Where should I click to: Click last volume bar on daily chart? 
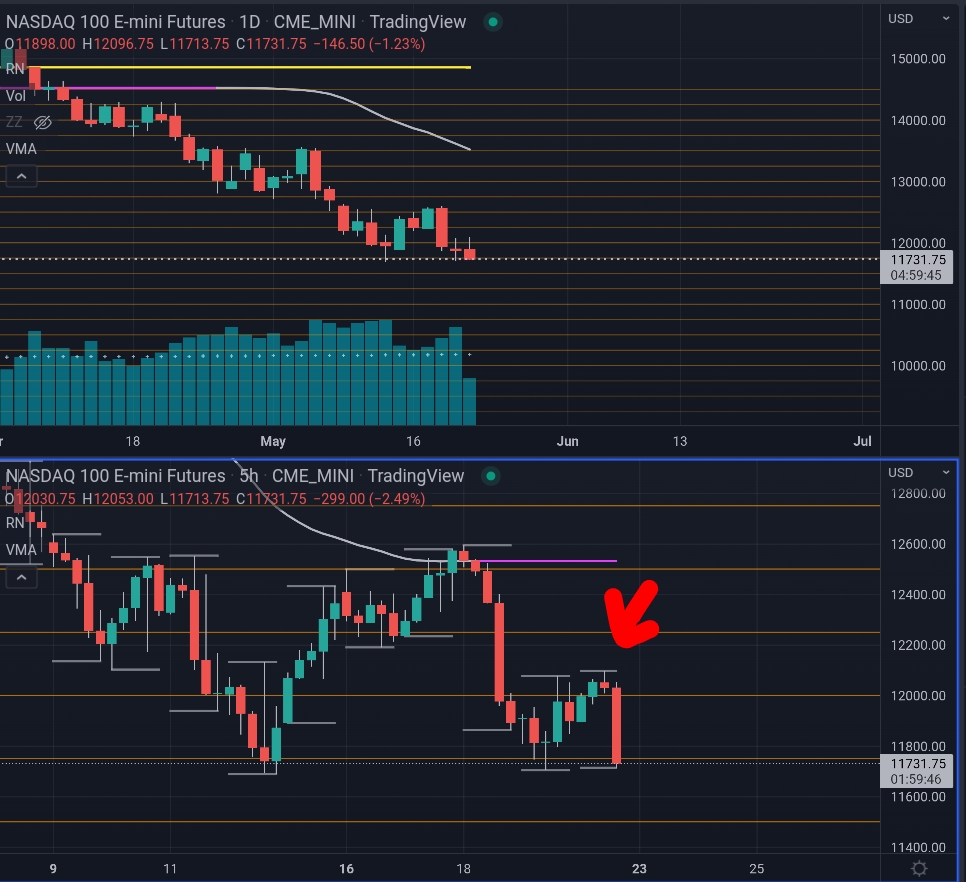pyautogui.click(x=469, y=402)
